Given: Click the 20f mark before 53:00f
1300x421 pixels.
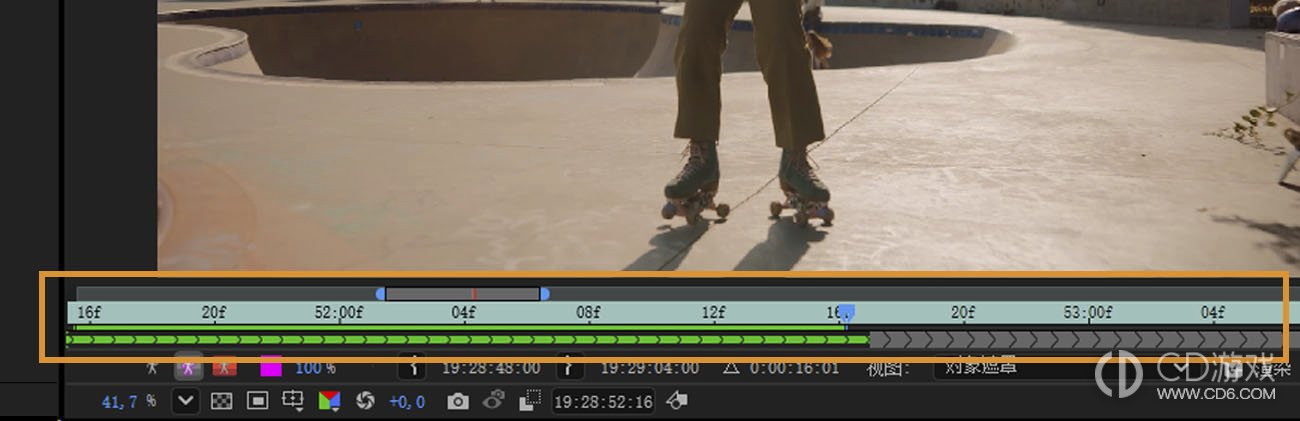Looking at the screenshot, I should 962,313.
